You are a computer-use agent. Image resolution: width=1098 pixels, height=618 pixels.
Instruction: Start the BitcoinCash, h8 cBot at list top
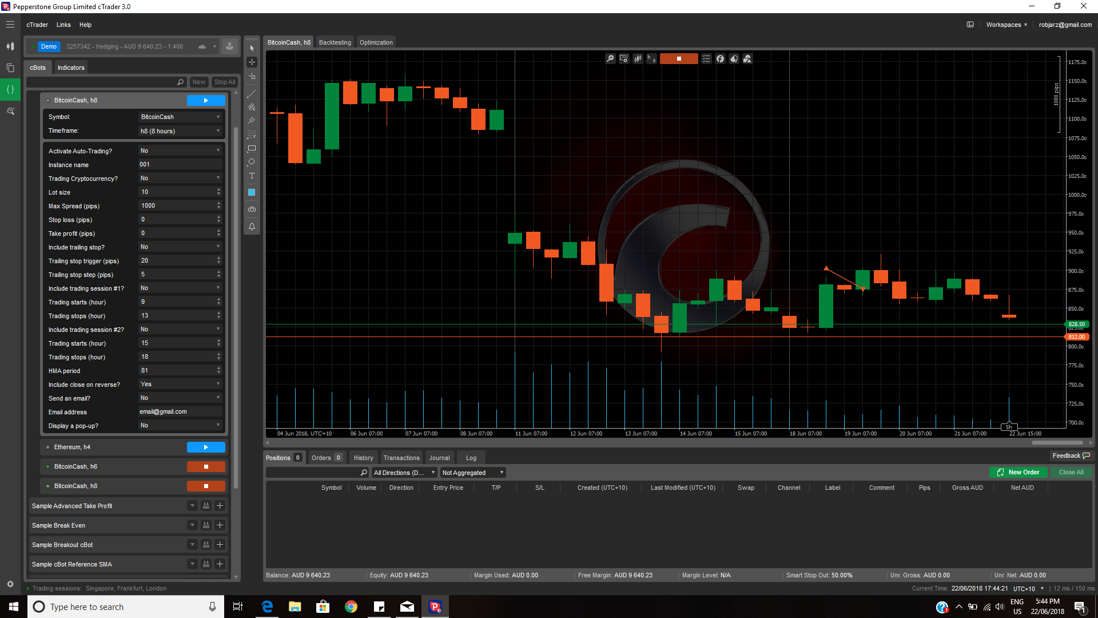point(206,101)
